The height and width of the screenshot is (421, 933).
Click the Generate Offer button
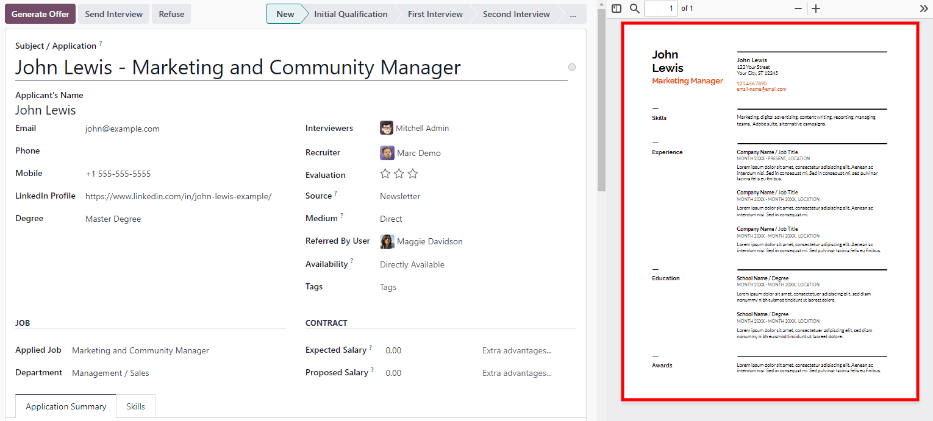(x=39, y=15)
